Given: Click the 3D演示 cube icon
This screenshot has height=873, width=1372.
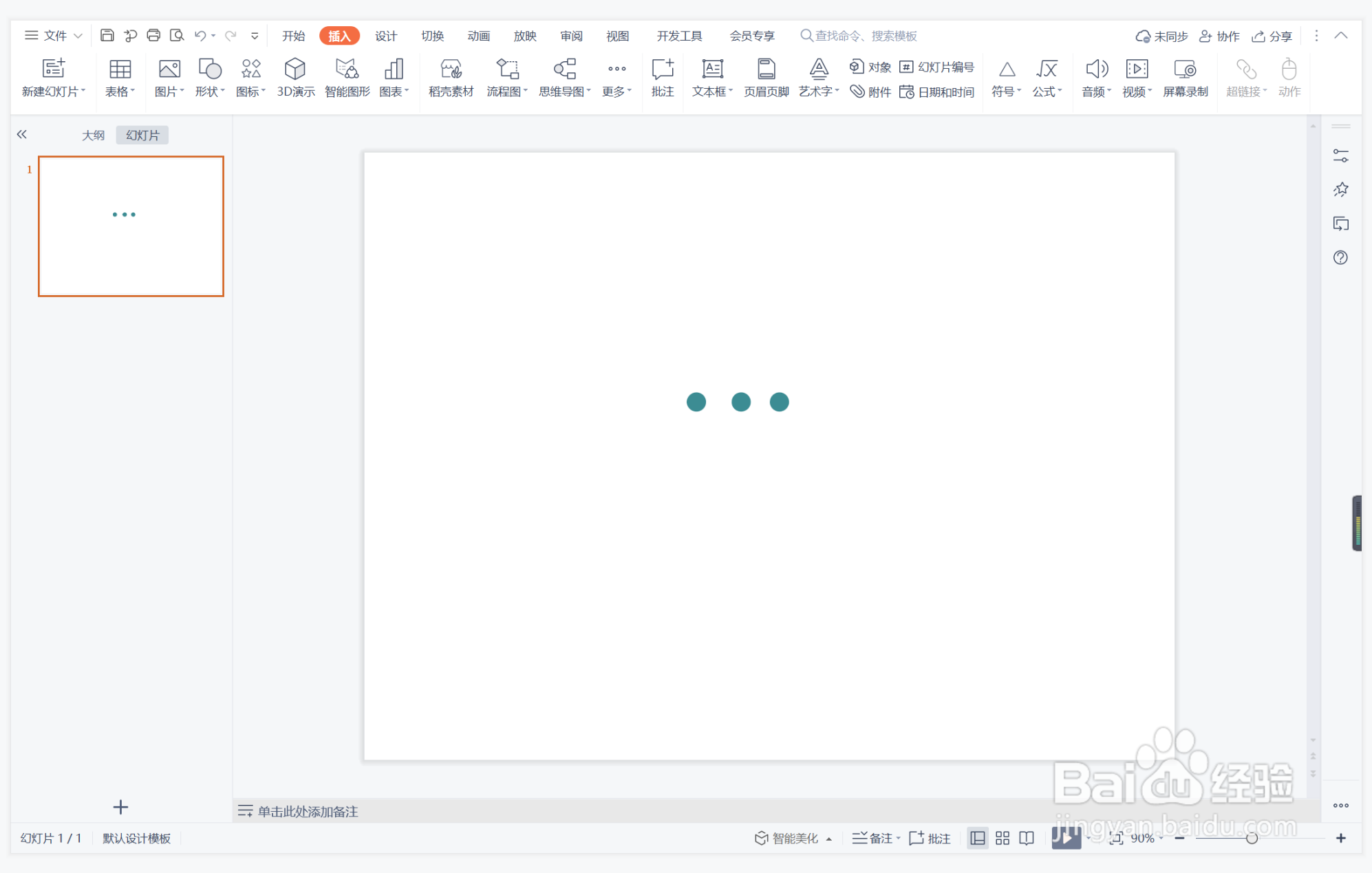Looking at the screenshot, I should click(x=295, y=69).
